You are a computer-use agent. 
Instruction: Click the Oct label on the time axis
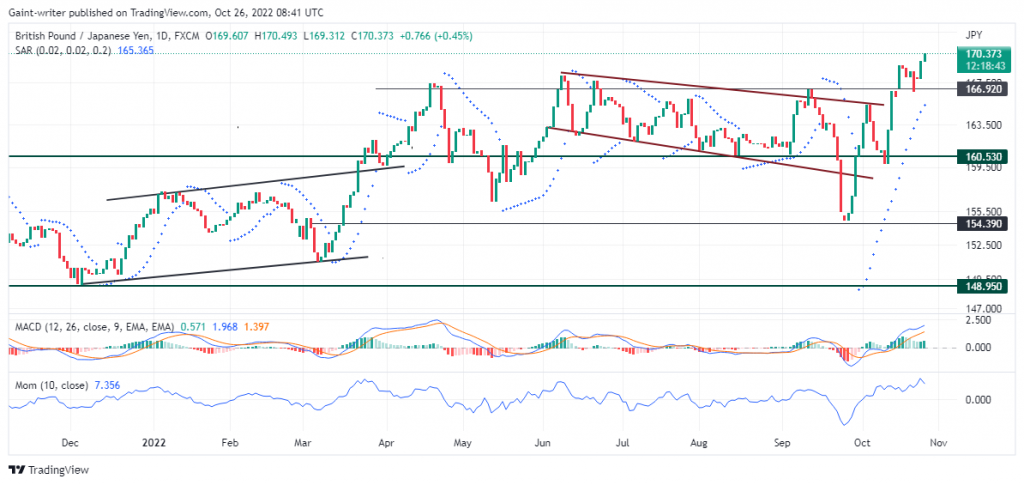863,442
